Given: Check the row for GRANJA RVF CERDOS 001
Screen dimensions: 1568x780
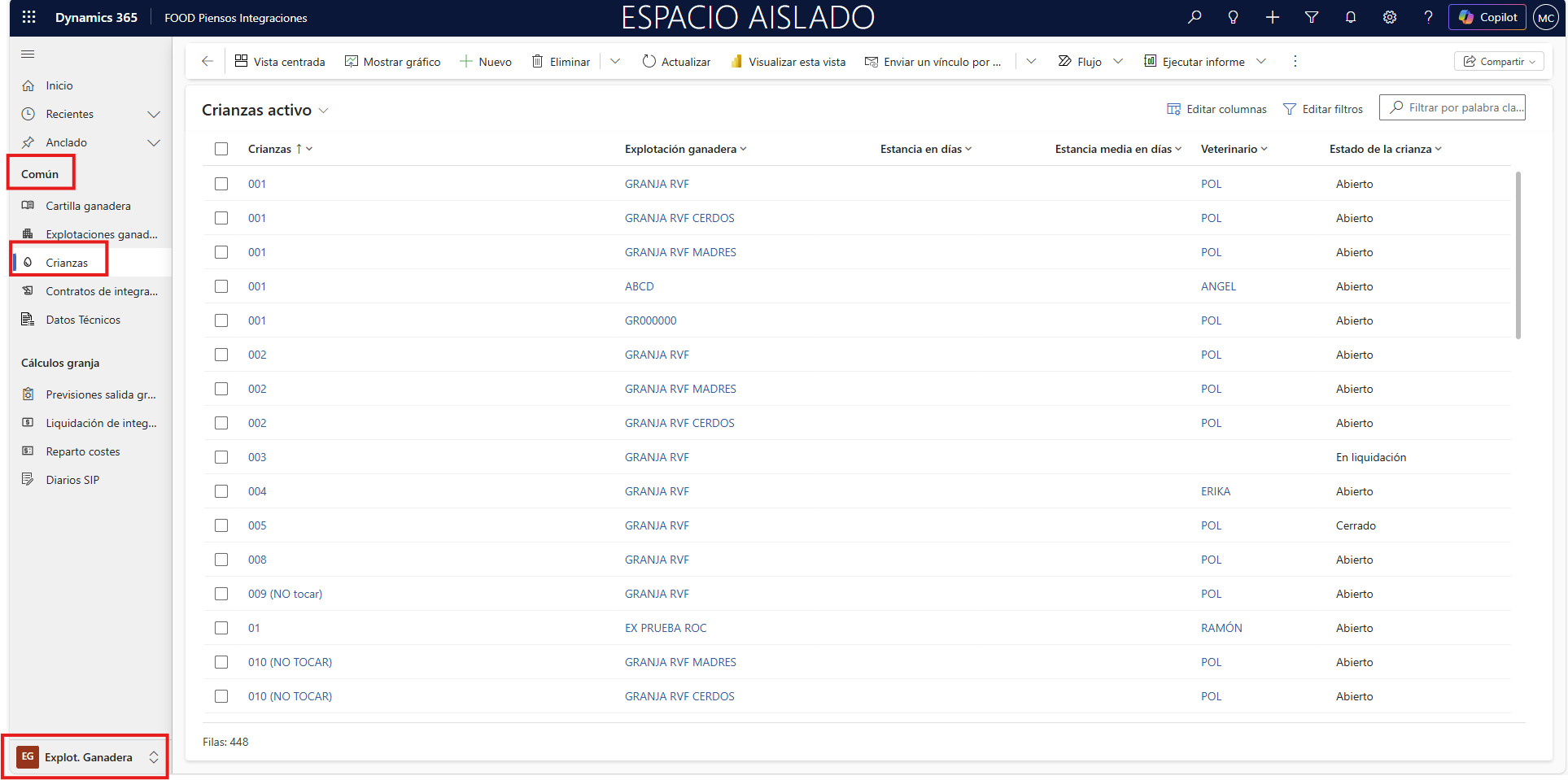Looking at the screenshot, I should (x=221, y=218).
